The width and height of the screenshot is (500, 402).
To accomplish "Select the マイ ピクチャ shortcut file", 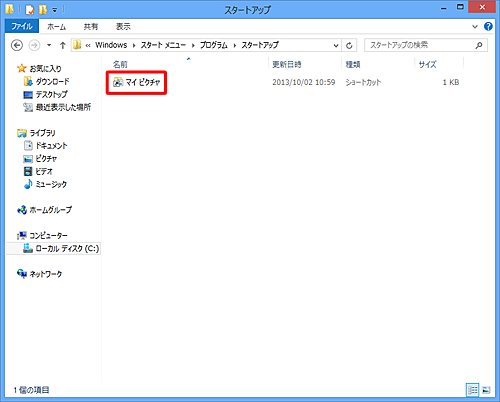I will [136, 82].
